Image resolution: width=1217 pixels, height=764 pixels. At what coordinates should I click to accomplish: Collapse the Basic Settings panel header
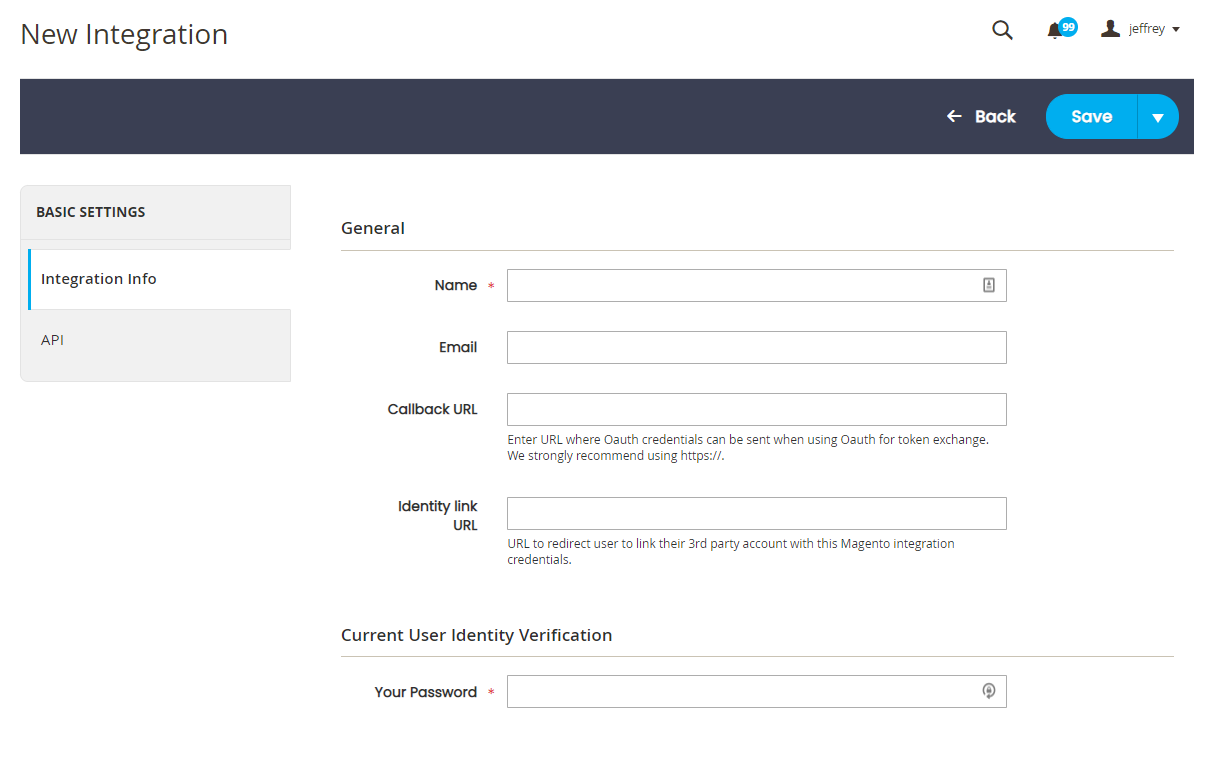coord(155,212)
